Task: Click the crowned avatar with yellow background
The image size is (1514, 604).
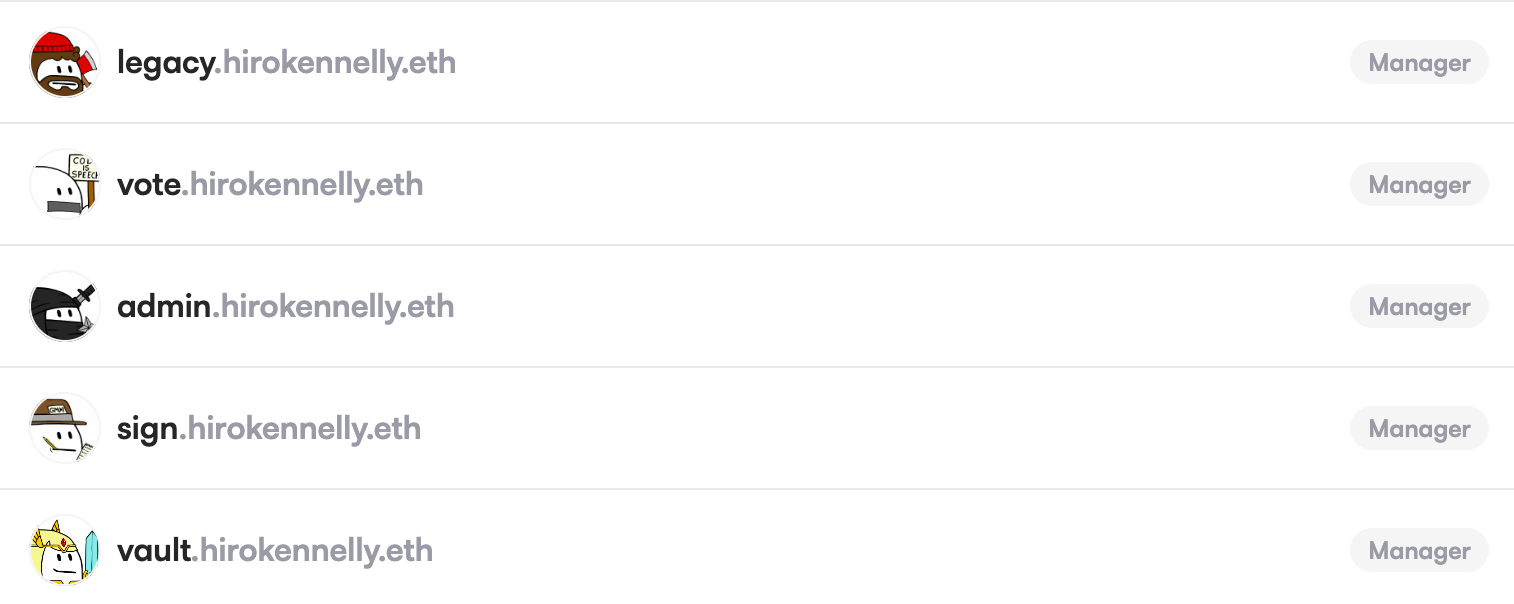Action: [x=65, y=550]
